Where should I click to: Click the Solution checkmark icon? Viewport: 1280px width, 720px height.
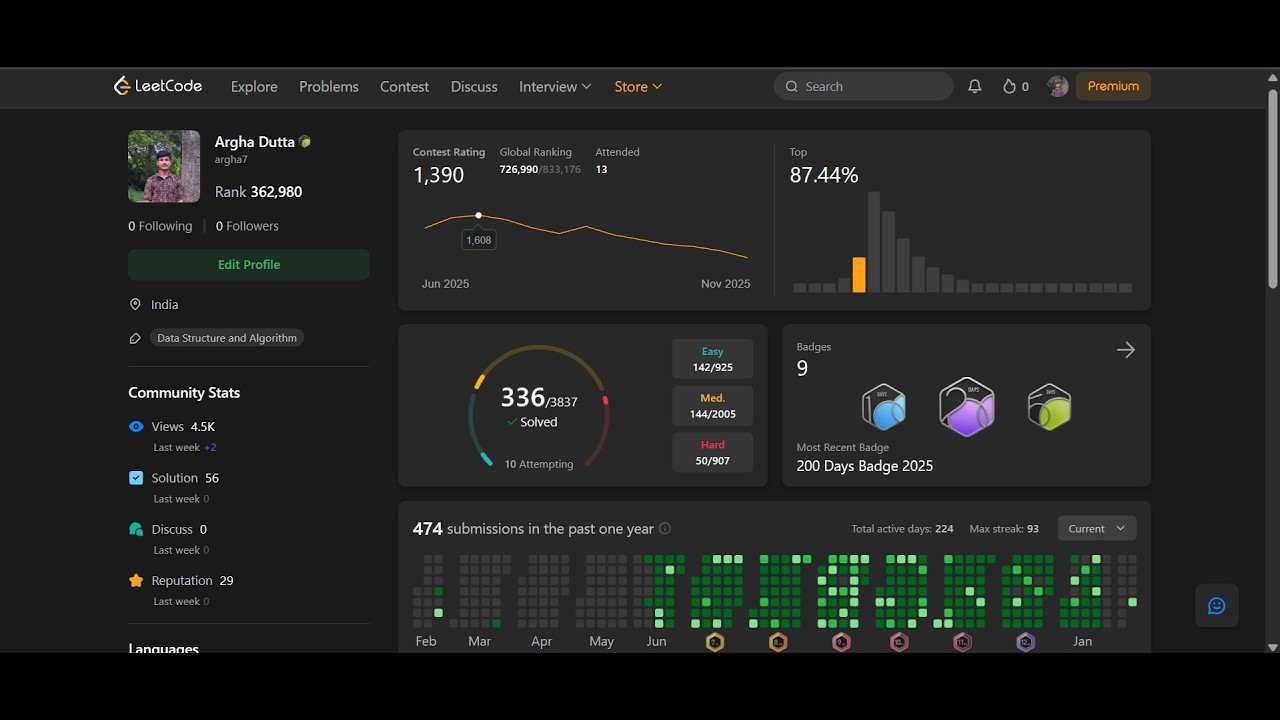136,478
